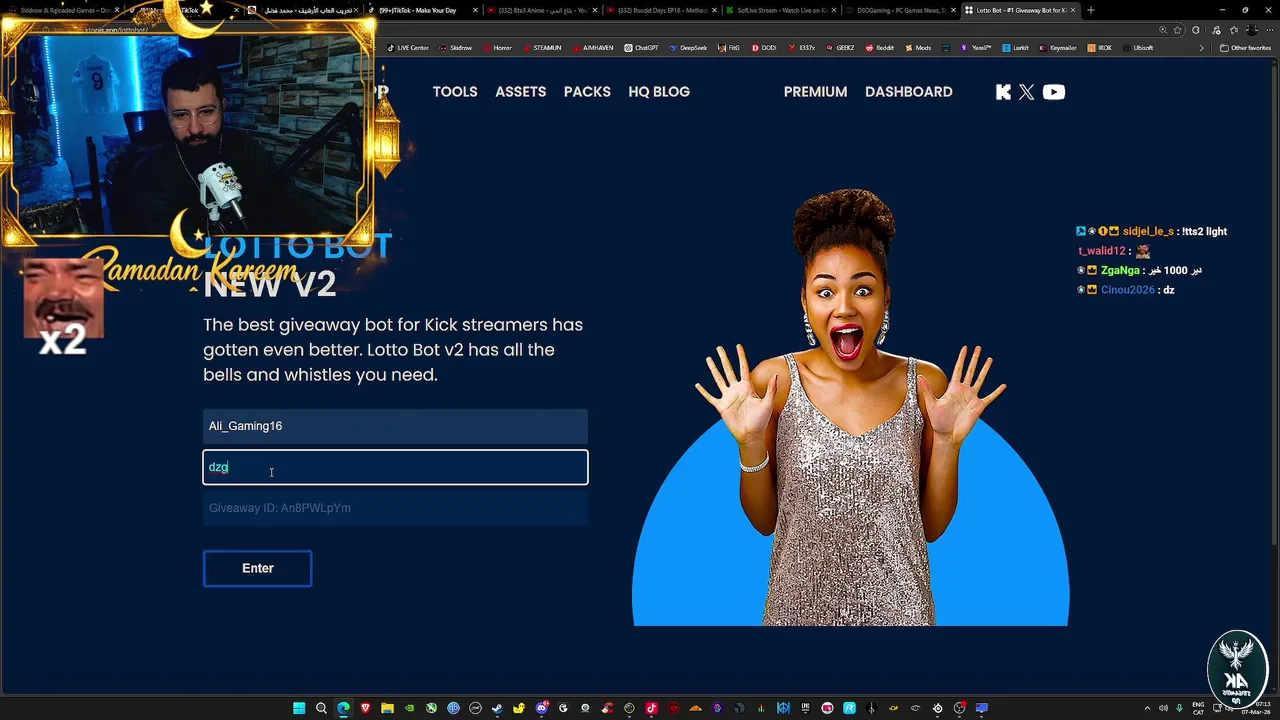Open the Skidrow bookmark

coord(455,48)
